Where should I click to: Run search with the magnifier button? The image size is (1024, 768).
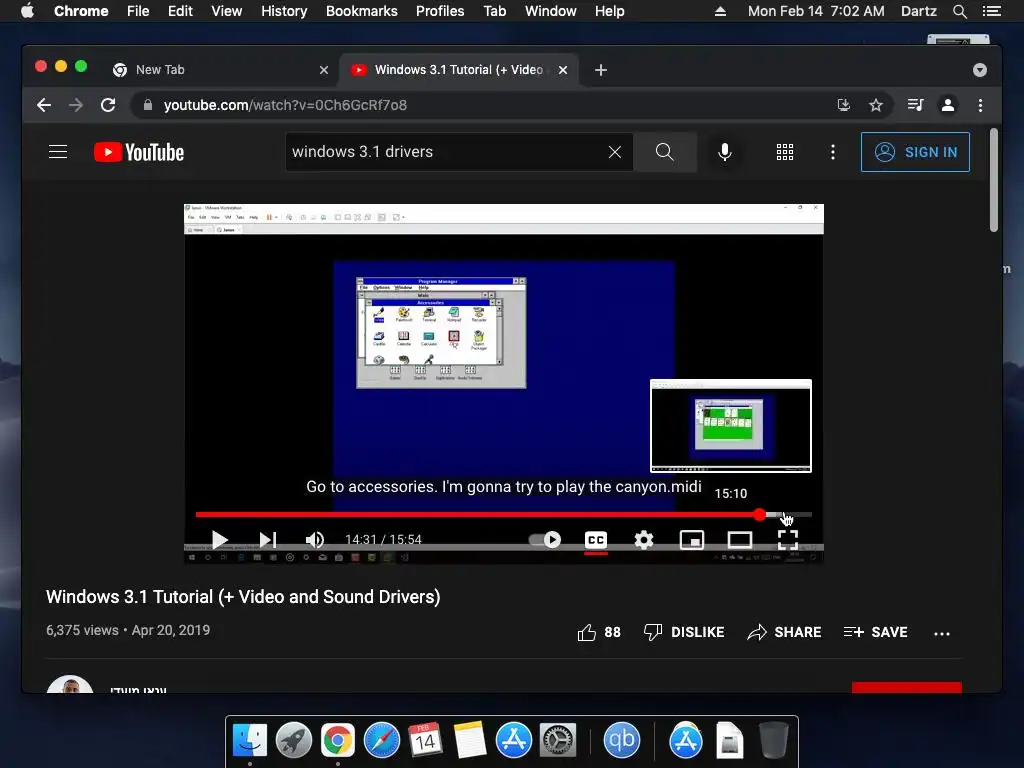click(665, 152)
